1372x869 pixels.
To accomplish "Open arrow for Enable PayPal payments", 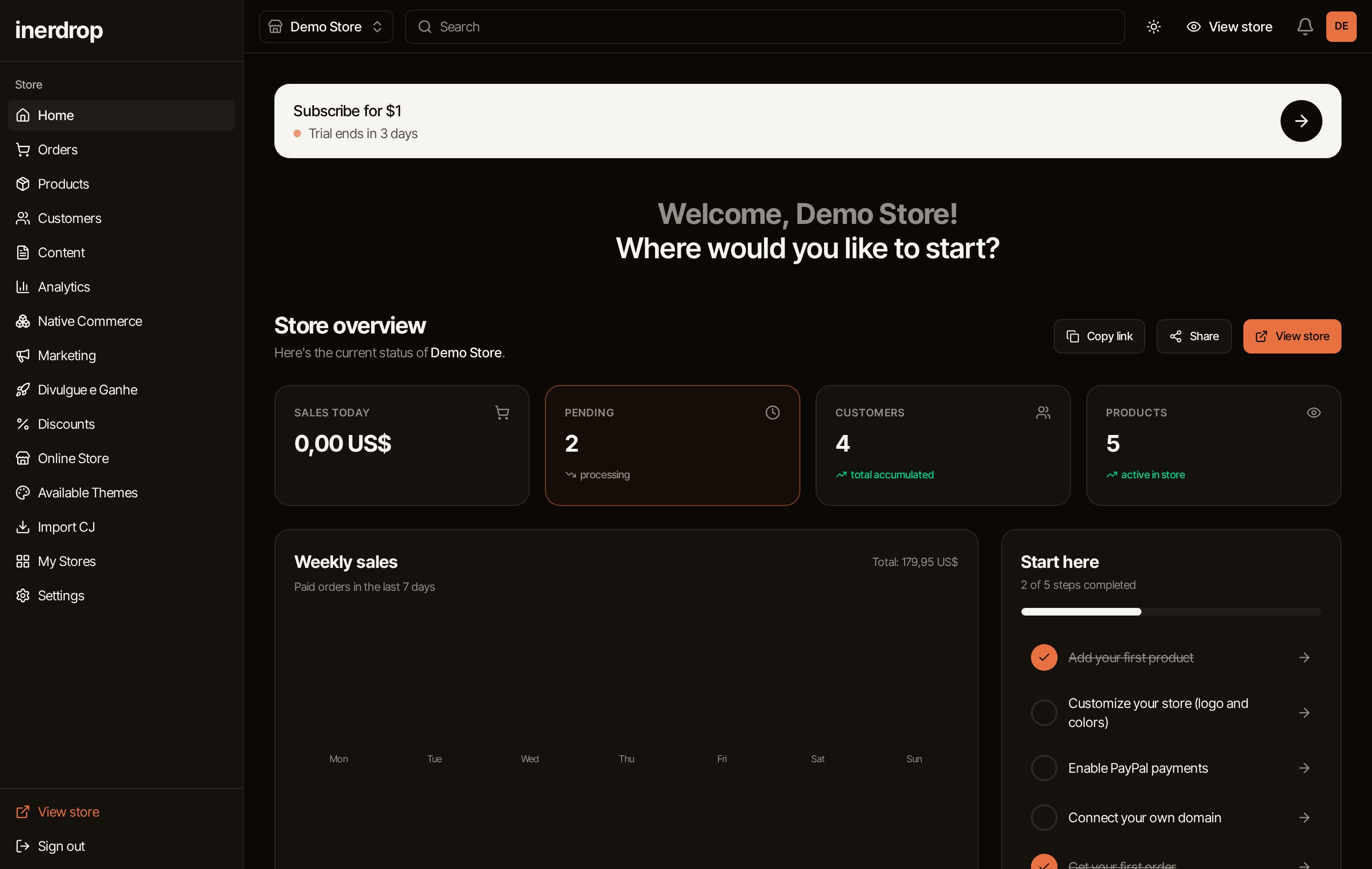I will 1303,768.
